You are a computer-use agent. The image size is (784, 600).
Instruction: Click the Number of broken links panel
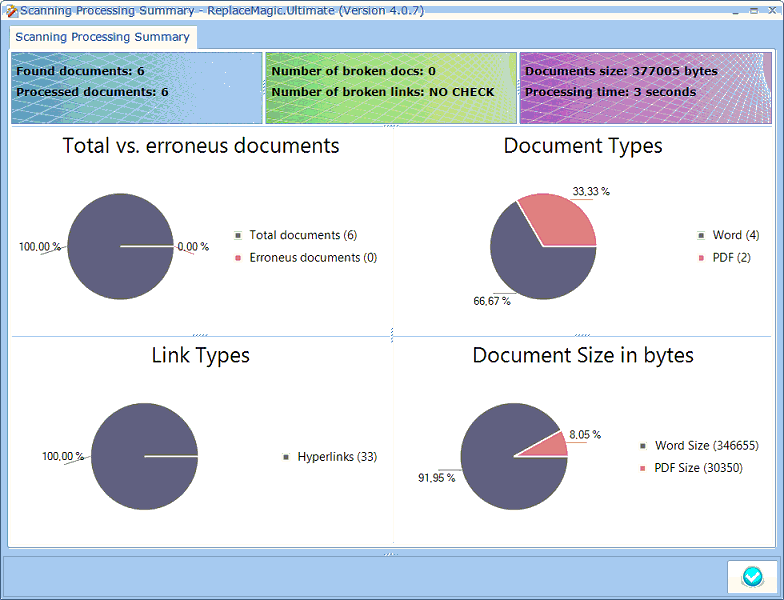coord(390,92)
